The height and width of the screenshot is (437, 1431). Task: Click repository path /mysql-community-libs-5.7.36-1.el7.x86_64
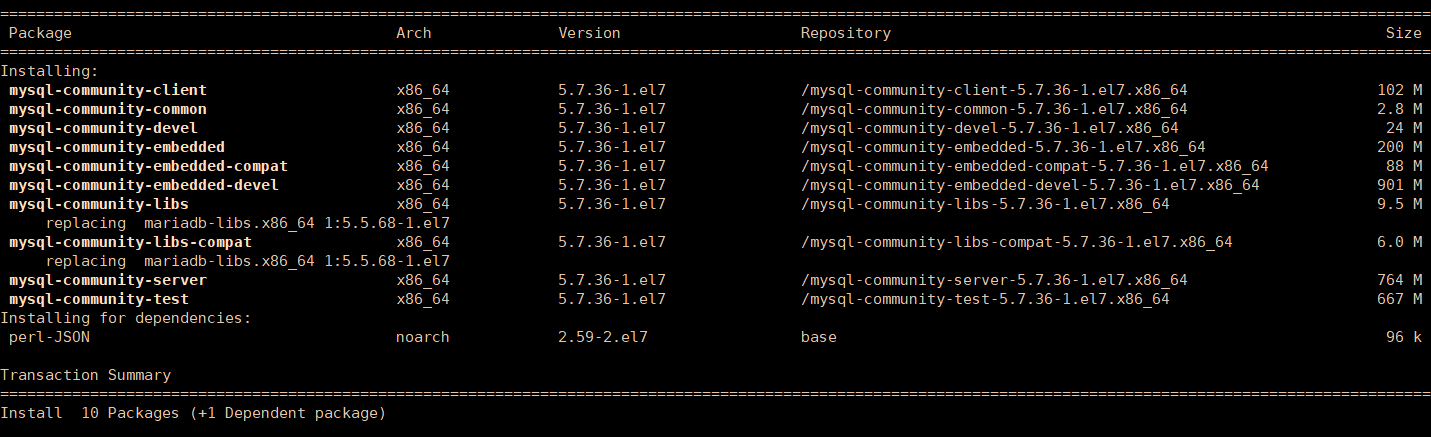(x=985, y=204)
